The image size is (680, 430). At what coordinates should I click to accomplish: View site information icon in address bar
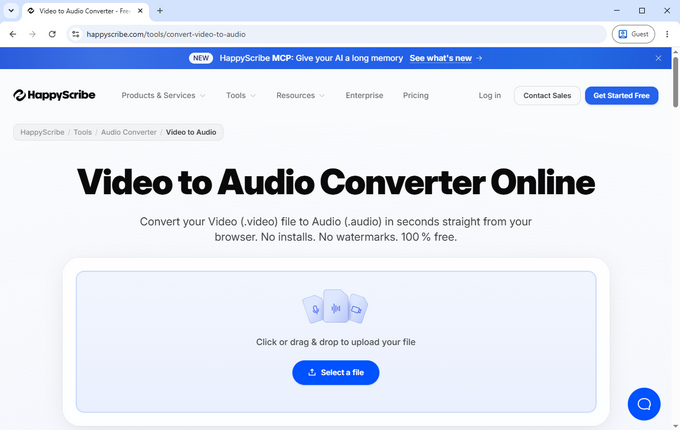75,34
